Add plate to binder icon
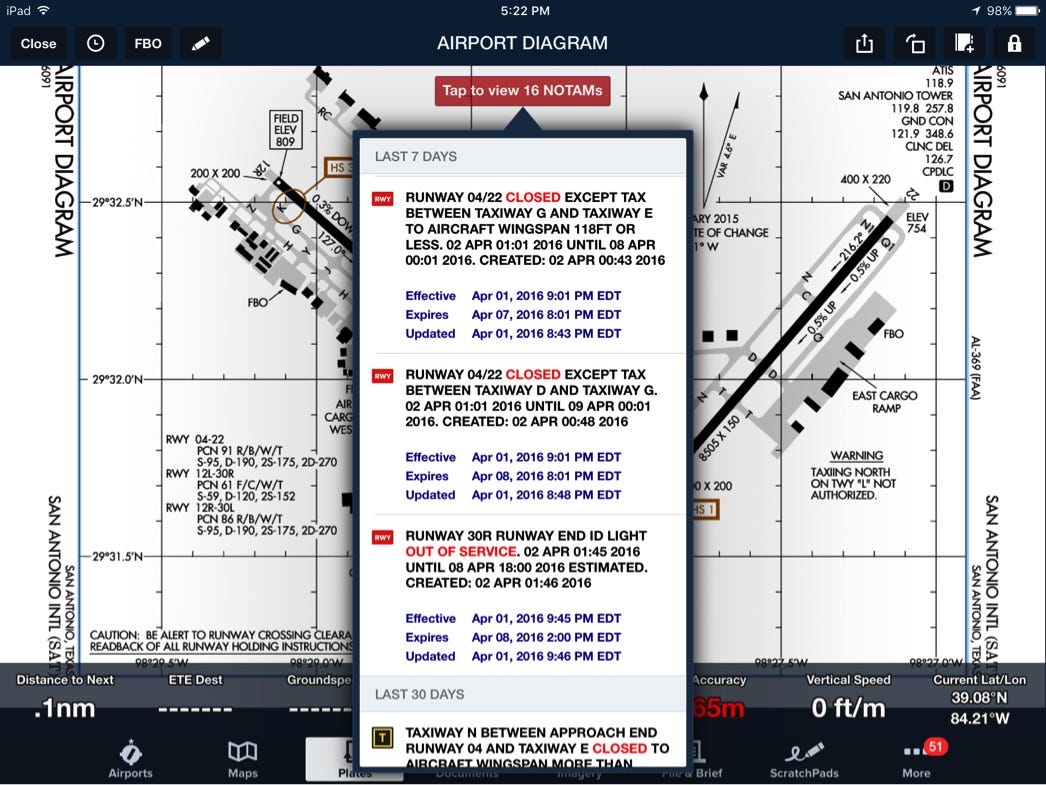 click(965, 44)
